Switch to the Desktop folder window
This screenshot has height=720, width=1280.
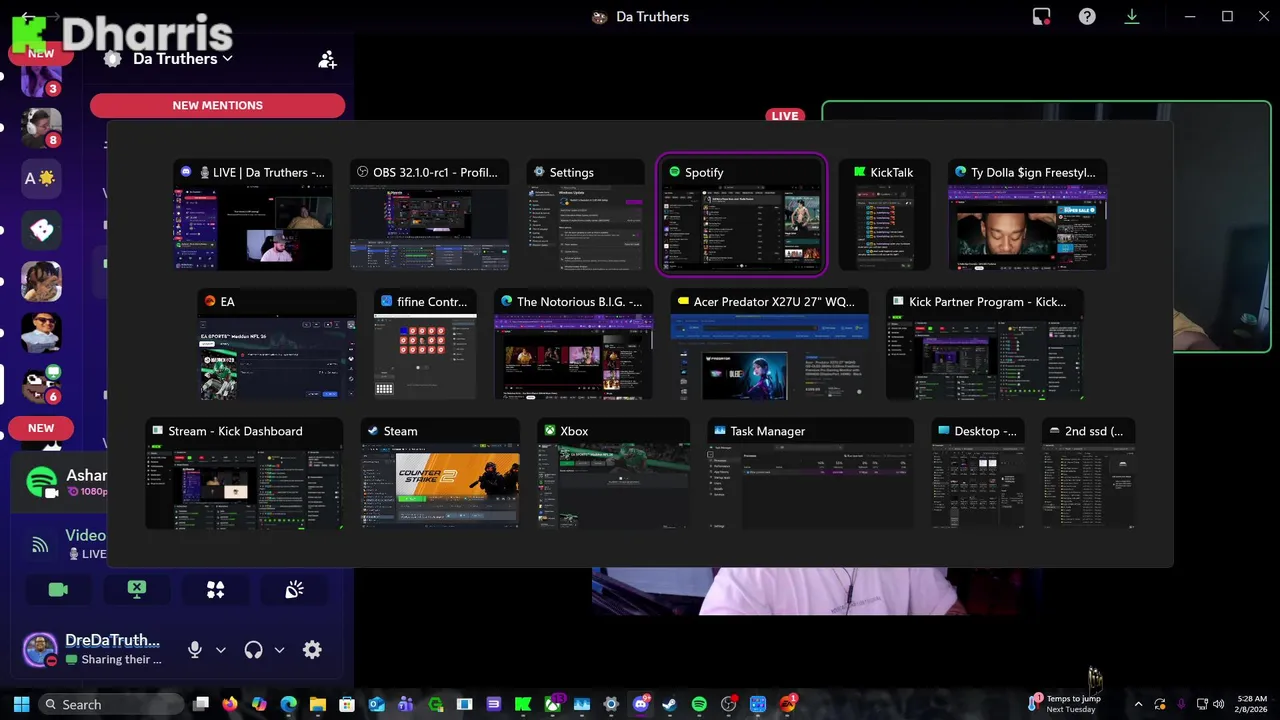(x=978, y=473)
